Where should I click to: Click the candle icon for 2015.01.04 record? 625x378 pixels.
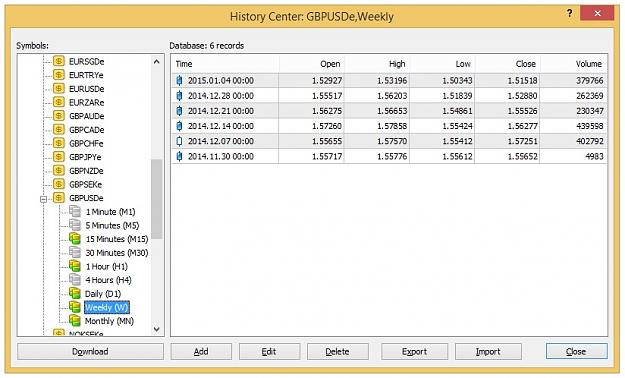tap(179, 81)
